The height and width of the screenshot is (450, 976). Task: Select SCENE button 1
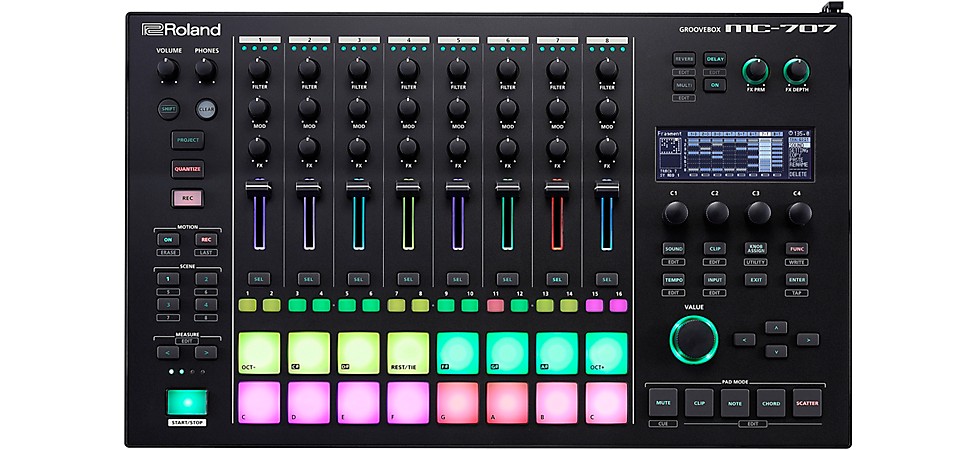click(x=168, y=279)
